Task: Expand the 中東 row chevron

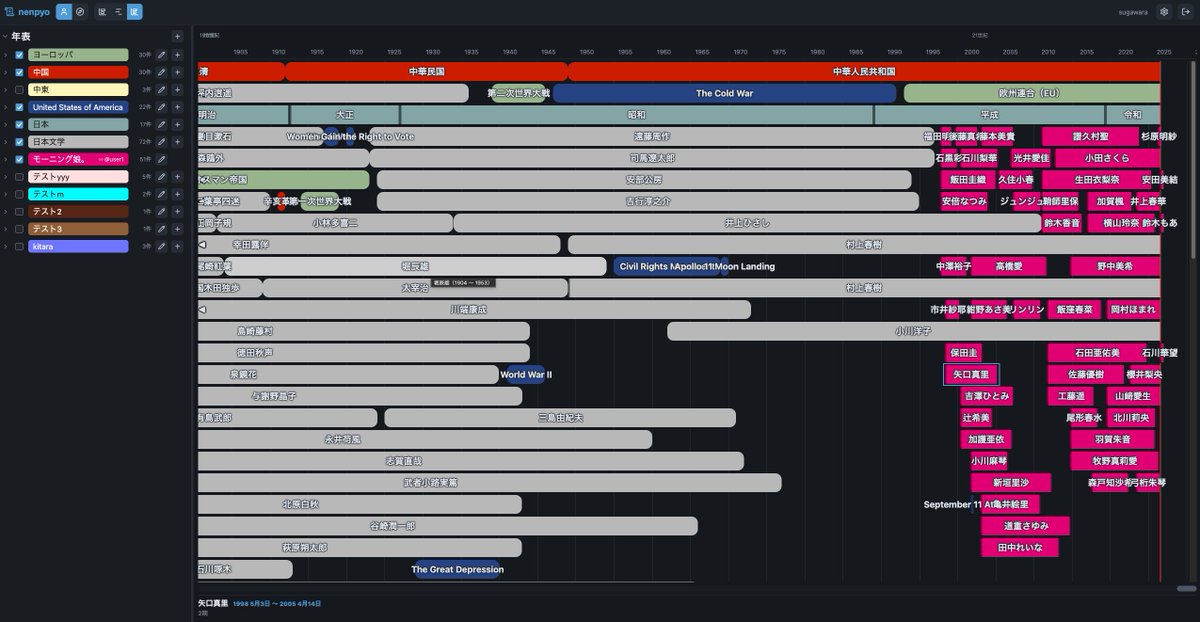Action: point(6,89)
